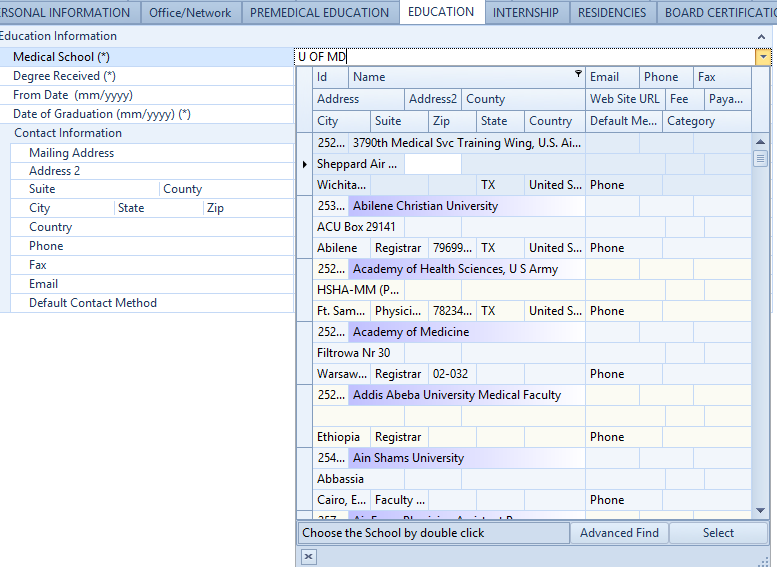Open the Medical School dropdown arrow
The width and height of the screenshot is (777, 567).
point(763,57)
